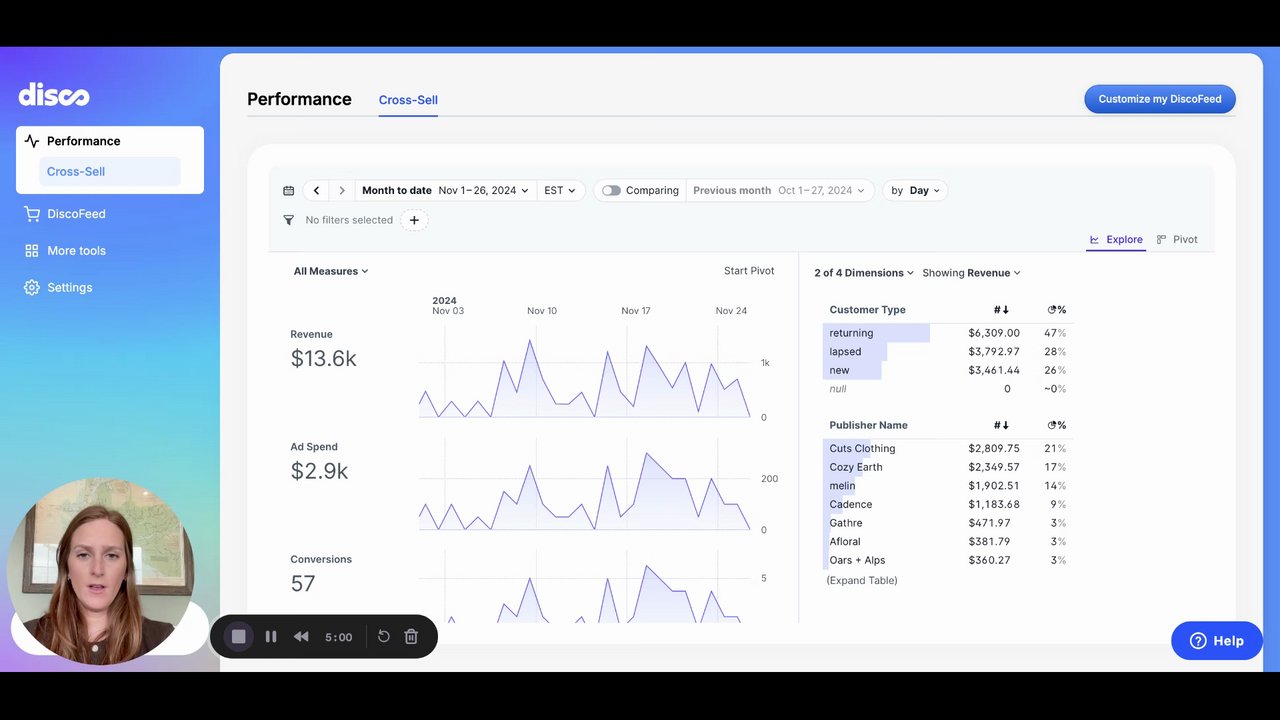Select the new customer type row
This screenshot has height=720, width=1280.
pyautogui.click(x=947, y=370)
